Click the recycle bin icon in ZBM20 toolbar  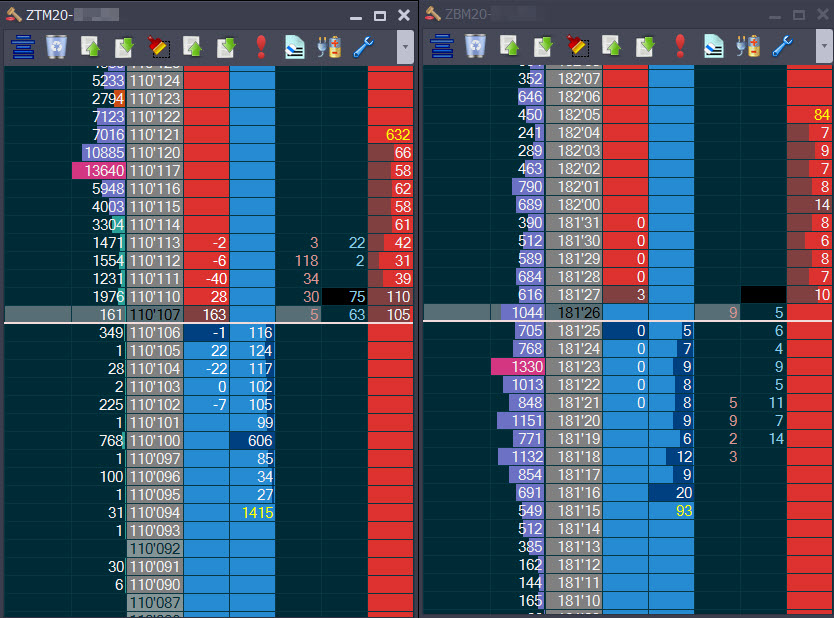point(476,46)
